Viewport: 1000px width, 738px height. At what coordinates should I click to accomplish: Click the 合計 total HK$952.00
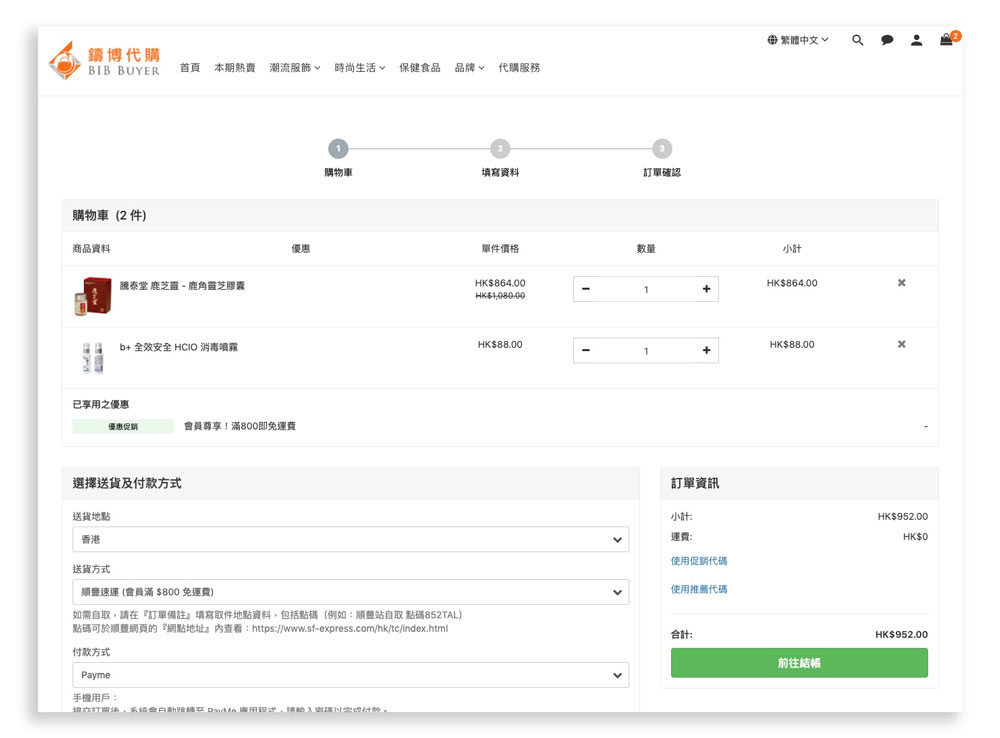[x=901, y=634]
